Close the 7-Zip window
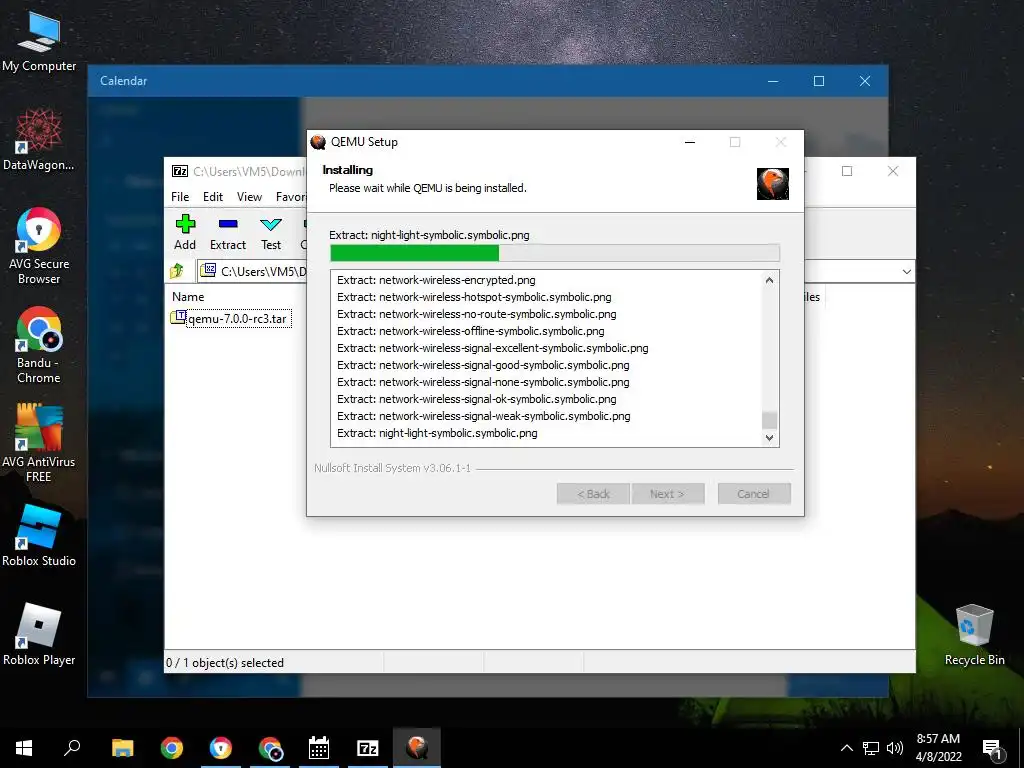This screenshot has width=1024, height=768. 893,171
